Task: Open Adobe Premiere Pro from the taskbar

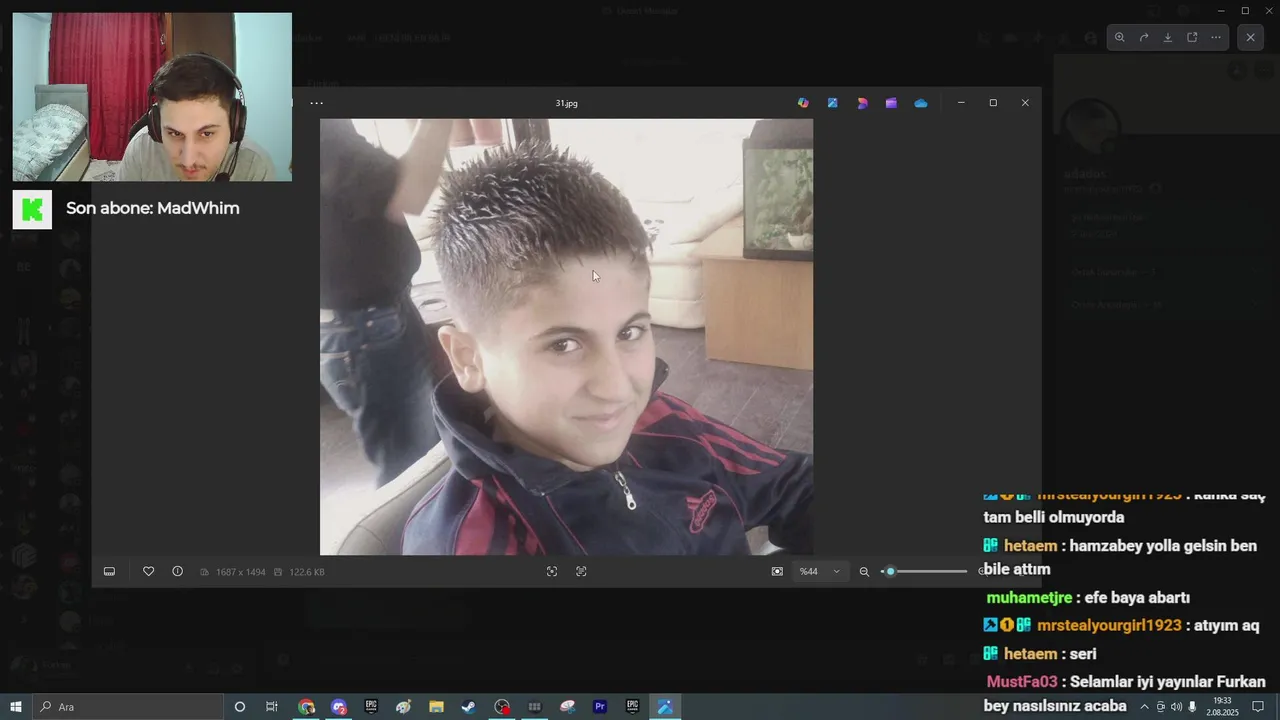Action: 600,707
